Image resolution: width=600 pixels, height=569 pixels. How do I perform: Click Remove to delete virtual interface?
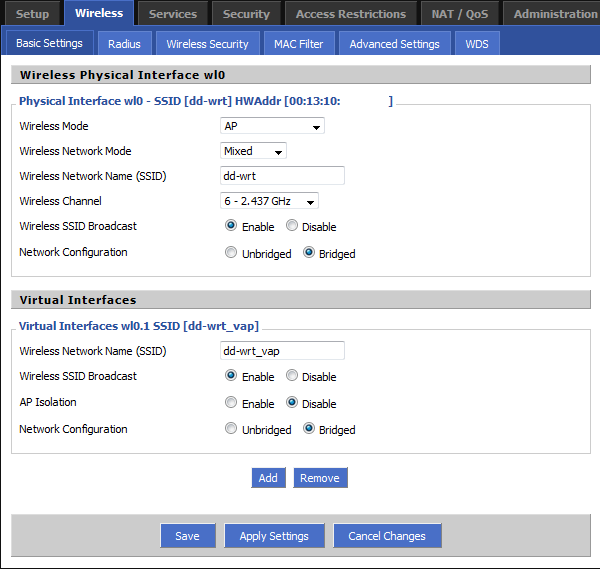[320, 478]
